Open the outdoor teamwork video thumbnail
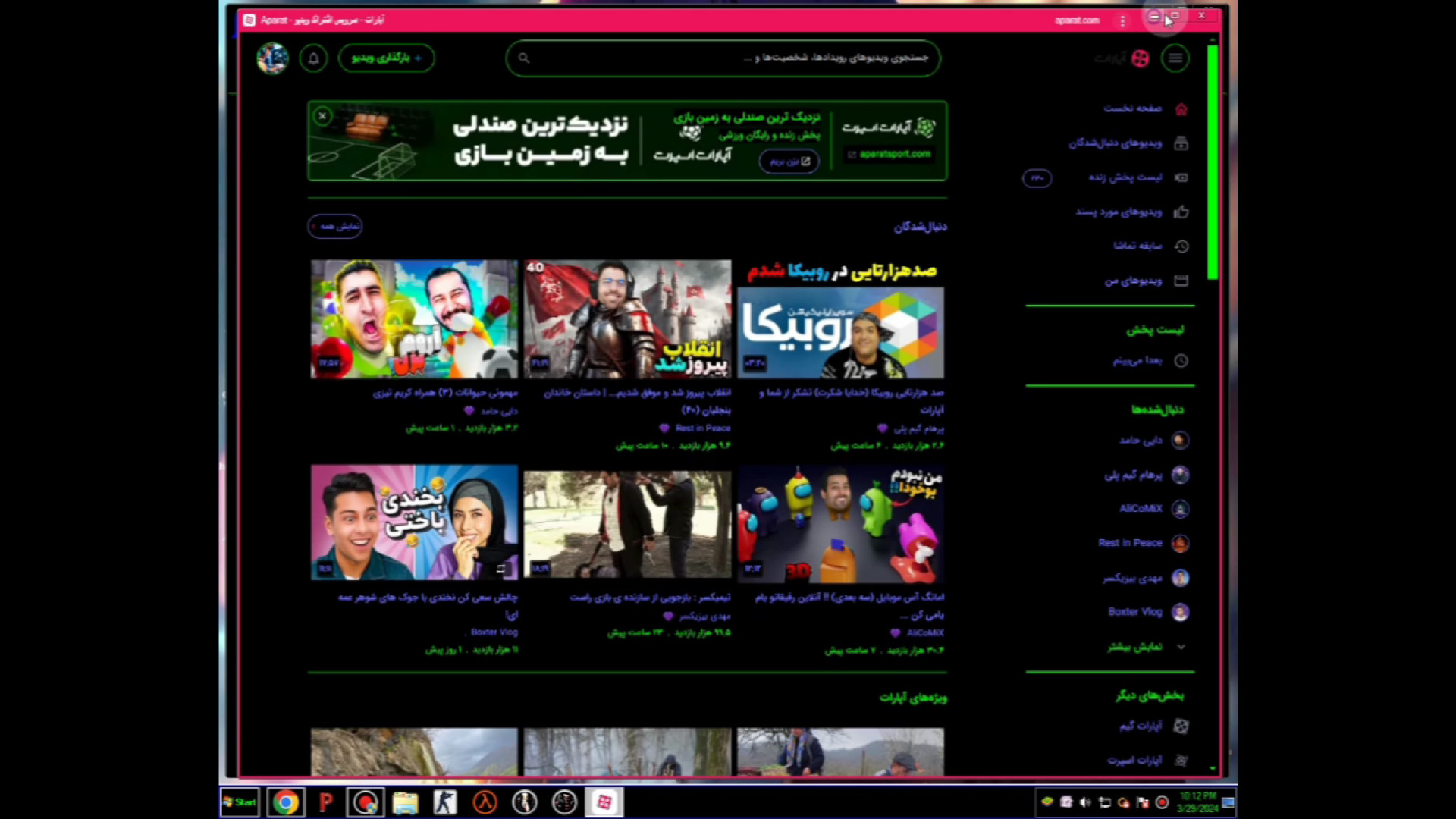1456x819 pixels. click(x=627, y=524)
